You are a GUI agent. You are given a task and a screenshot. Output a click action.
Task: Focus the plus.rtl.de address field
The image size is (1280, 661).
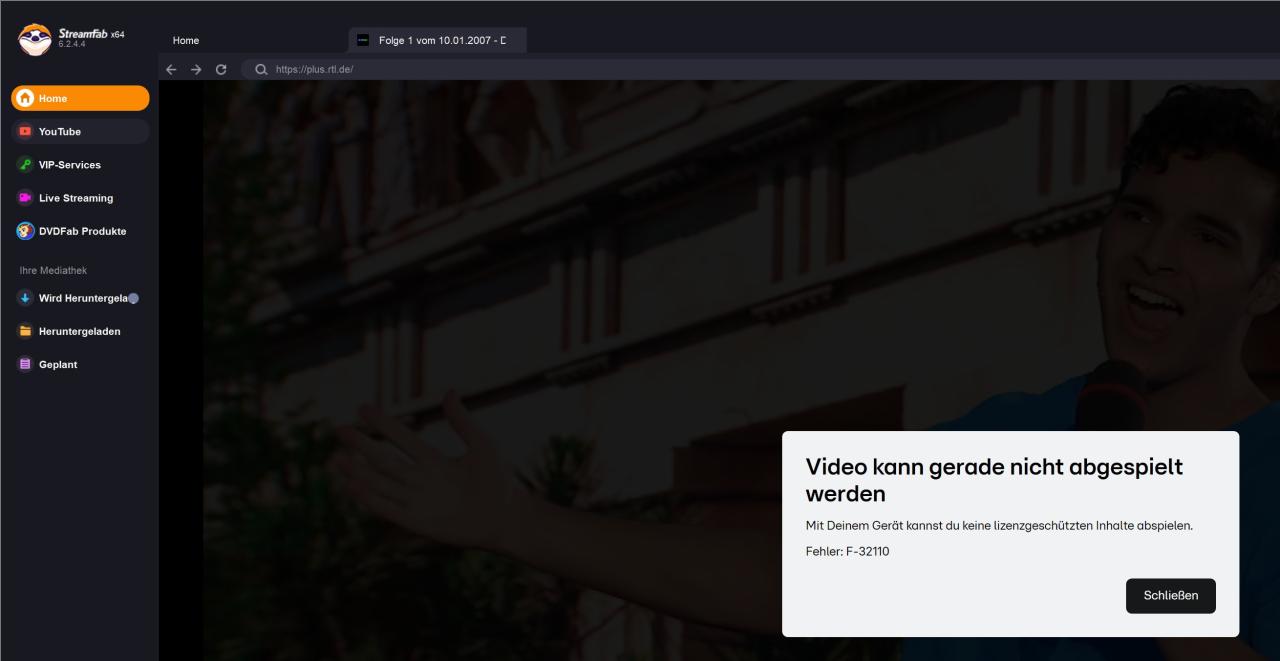760,69
